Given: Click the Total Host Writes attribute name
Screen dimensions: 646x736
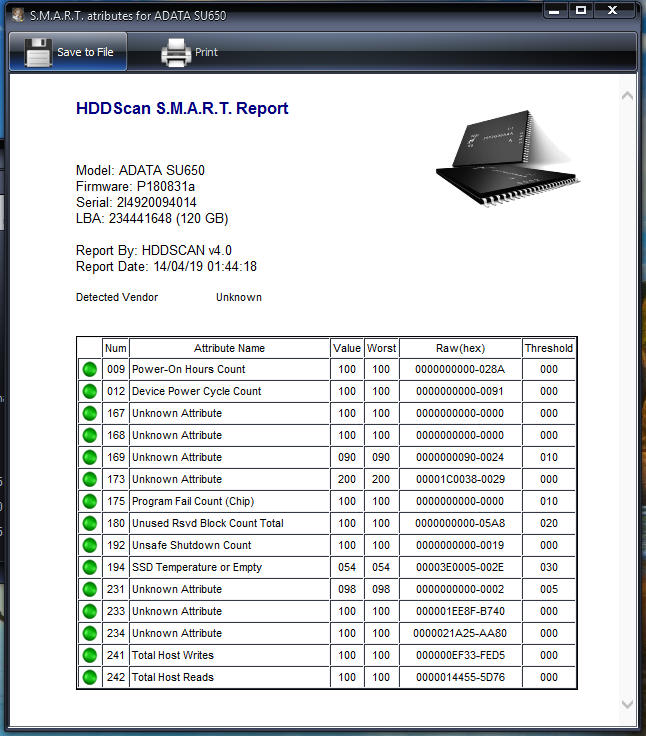Looking at the screenshot, I should [173, 655].
